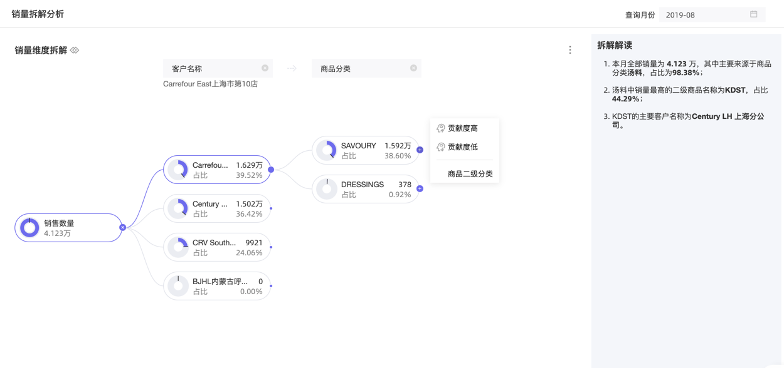
Task: Click the 0.92% share value
Action: coord(400,194)
